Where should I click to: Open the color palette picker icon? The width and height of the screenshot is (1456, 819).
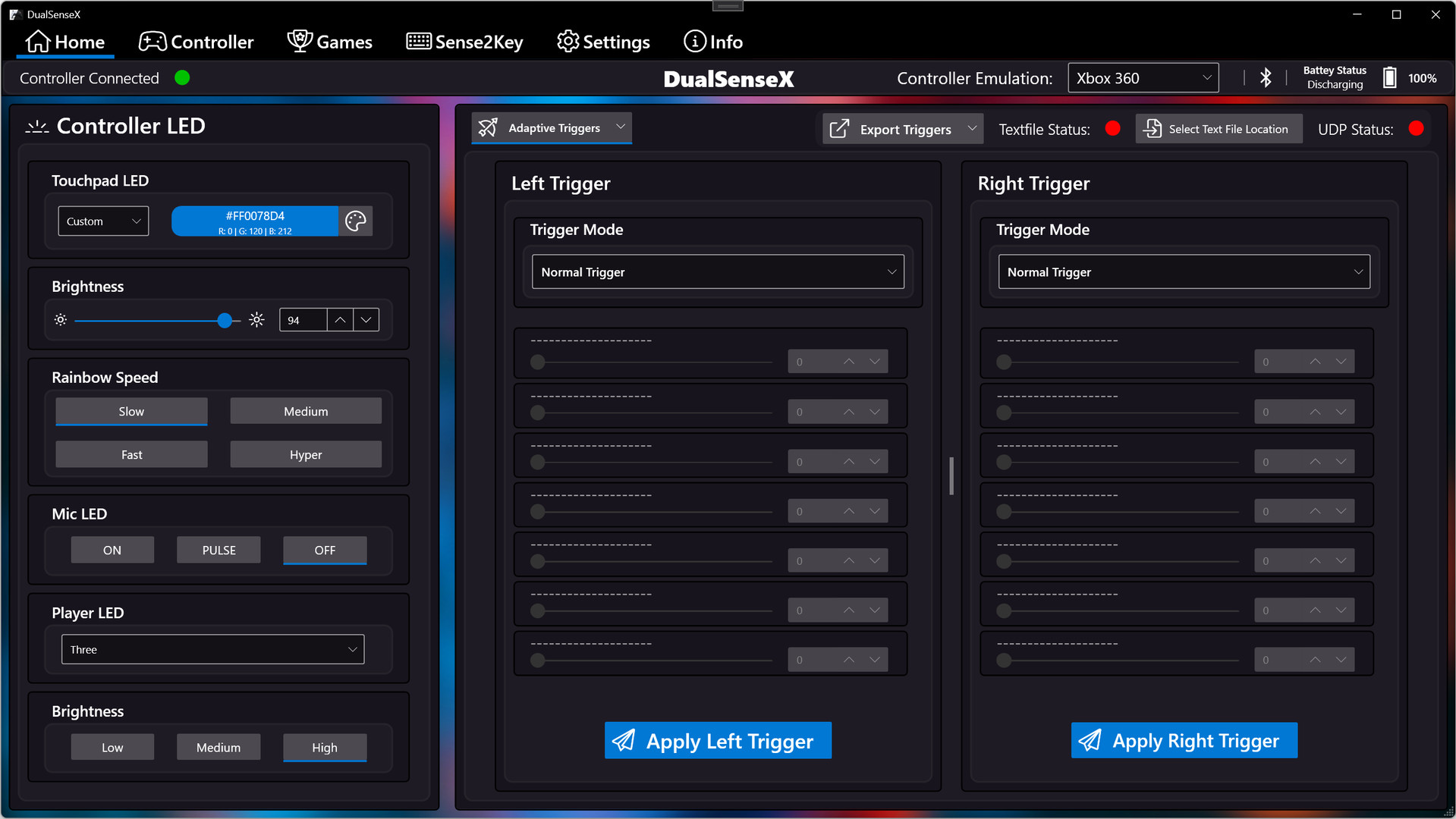tap(355, 221)
